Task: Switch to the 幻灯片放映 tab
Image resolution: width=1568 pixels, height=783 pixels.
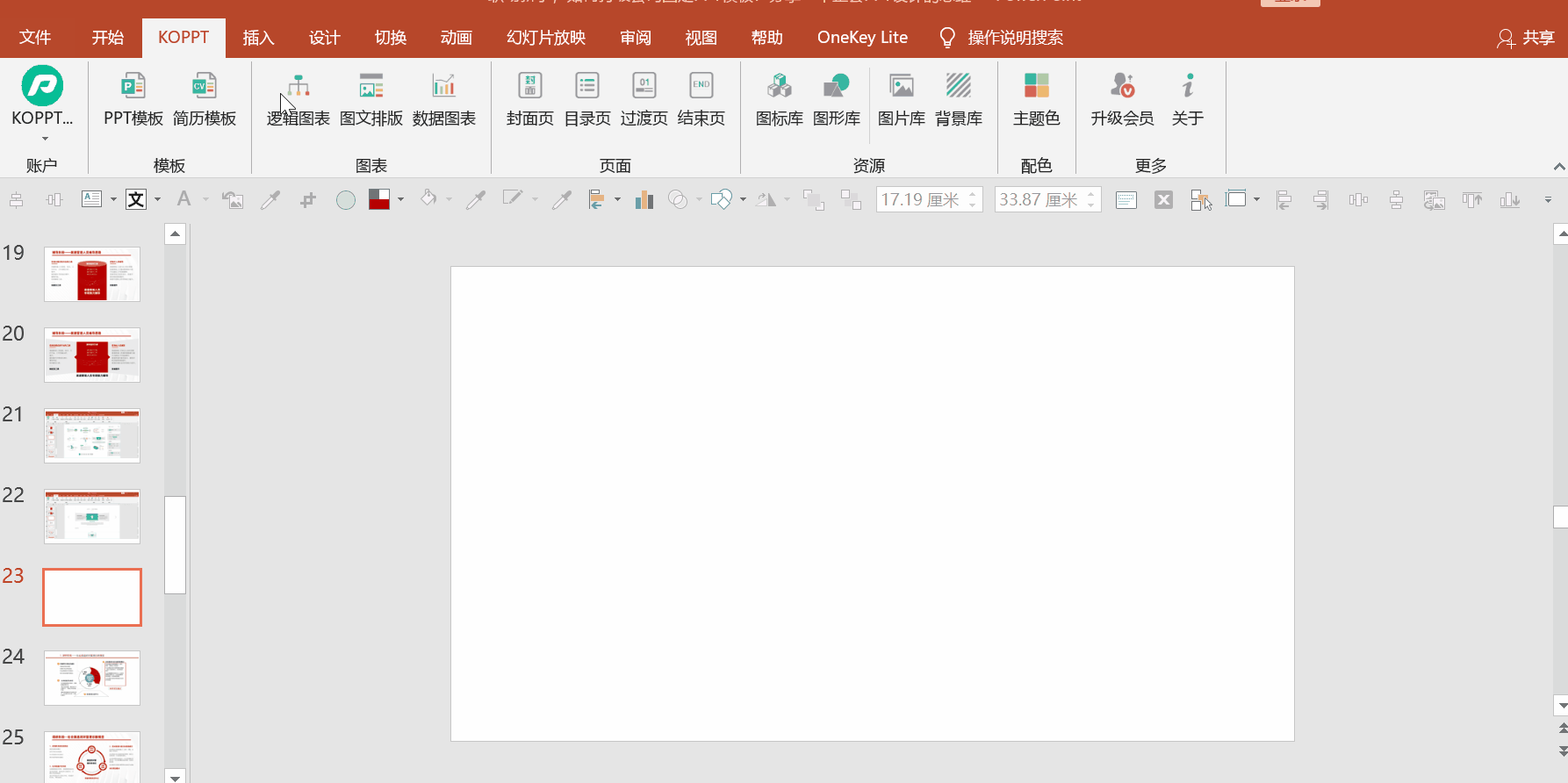Action: (546, 38)
